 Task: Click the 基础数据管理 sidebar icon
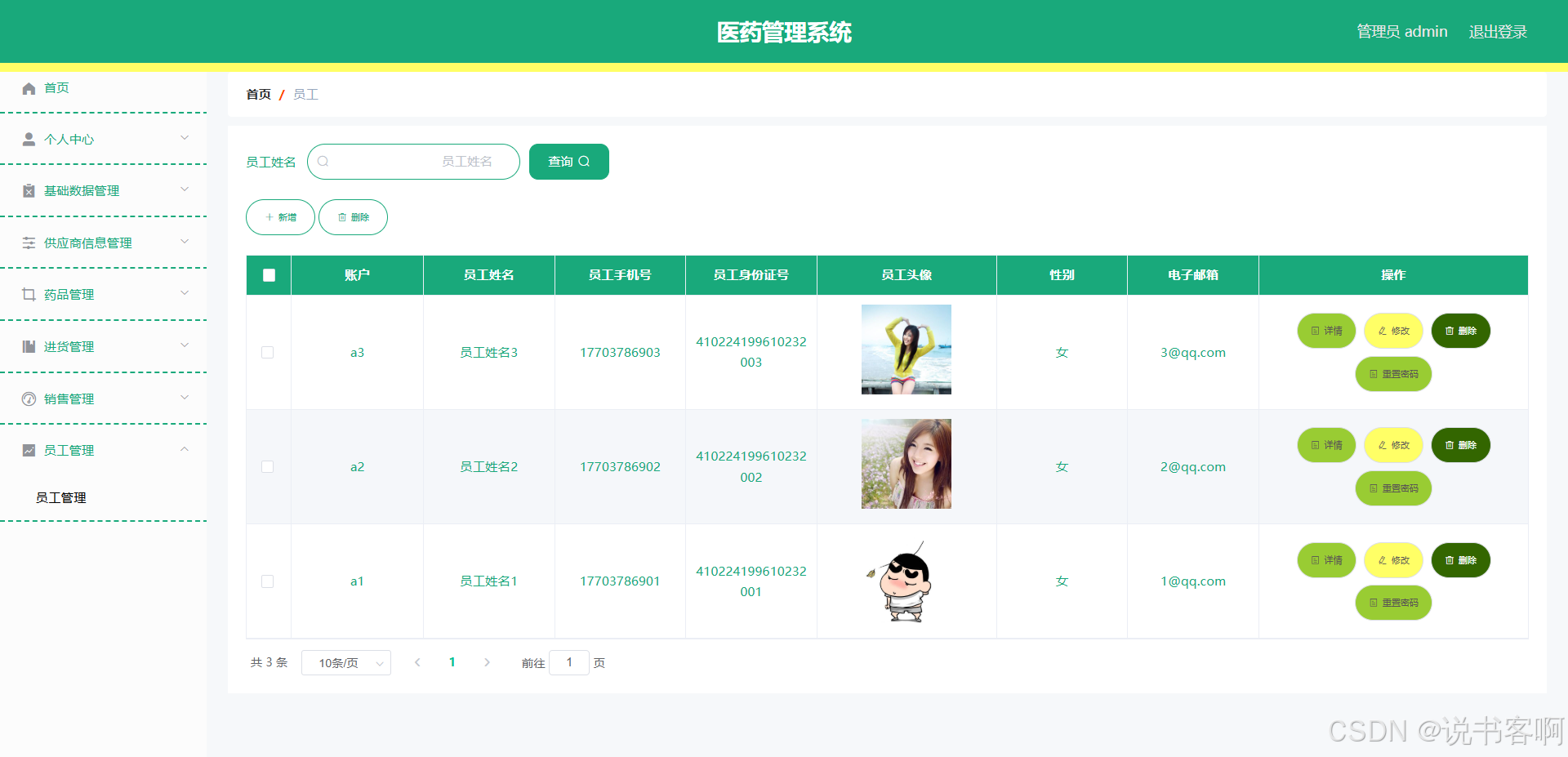pos(29,190)
